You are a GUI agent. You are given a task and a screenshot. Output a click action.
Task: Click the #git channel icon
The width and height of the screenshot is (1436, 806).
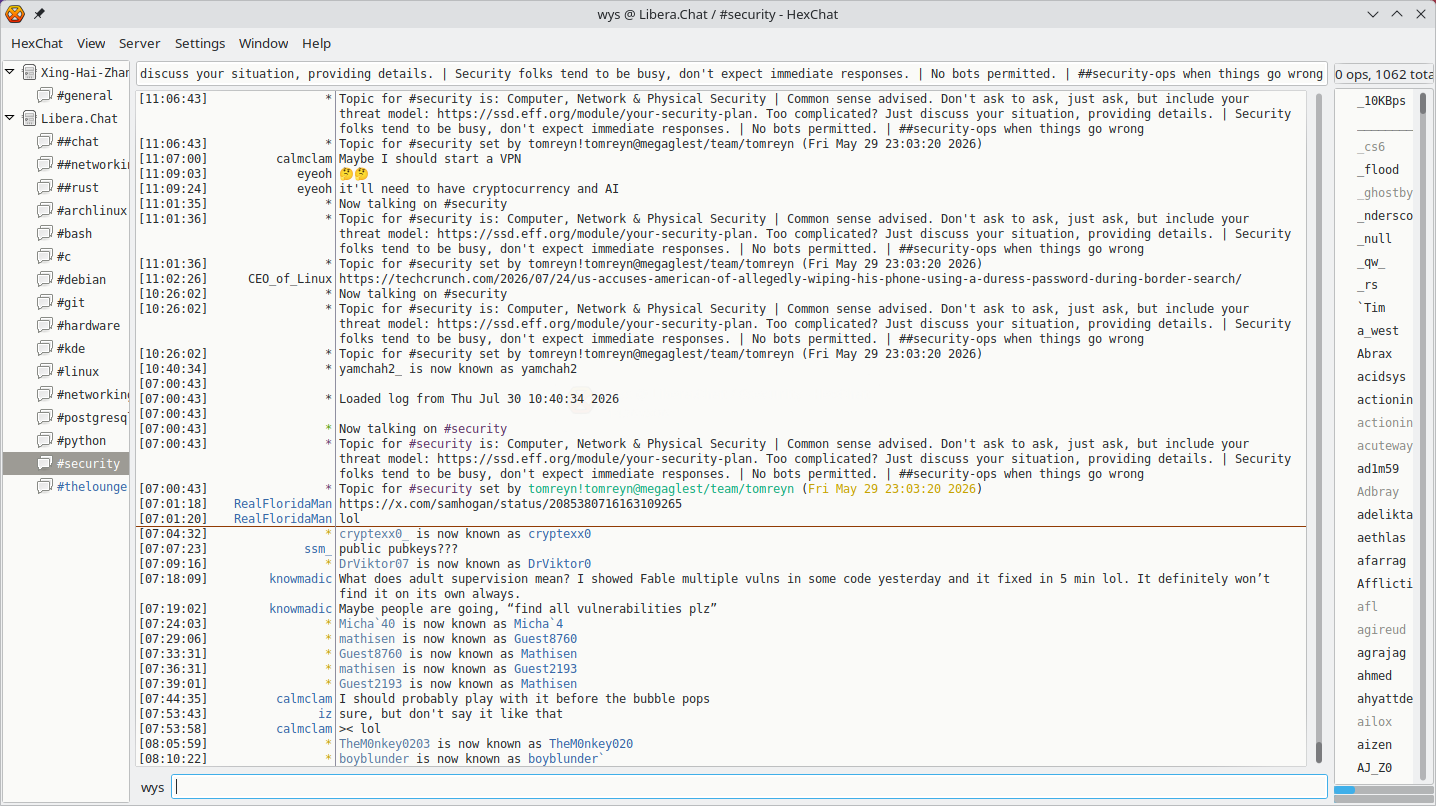[44, 303]
